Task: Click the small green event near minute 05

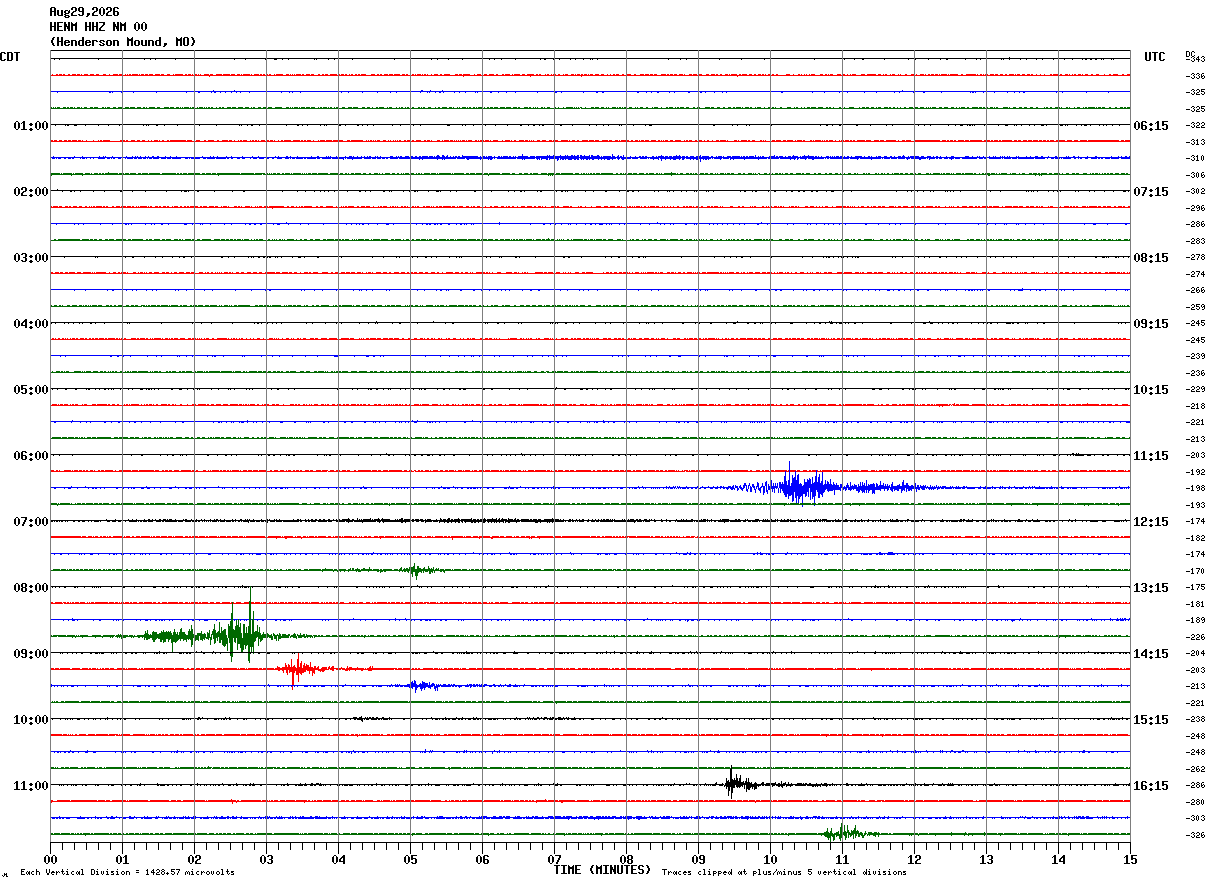Action: (414, 571)
